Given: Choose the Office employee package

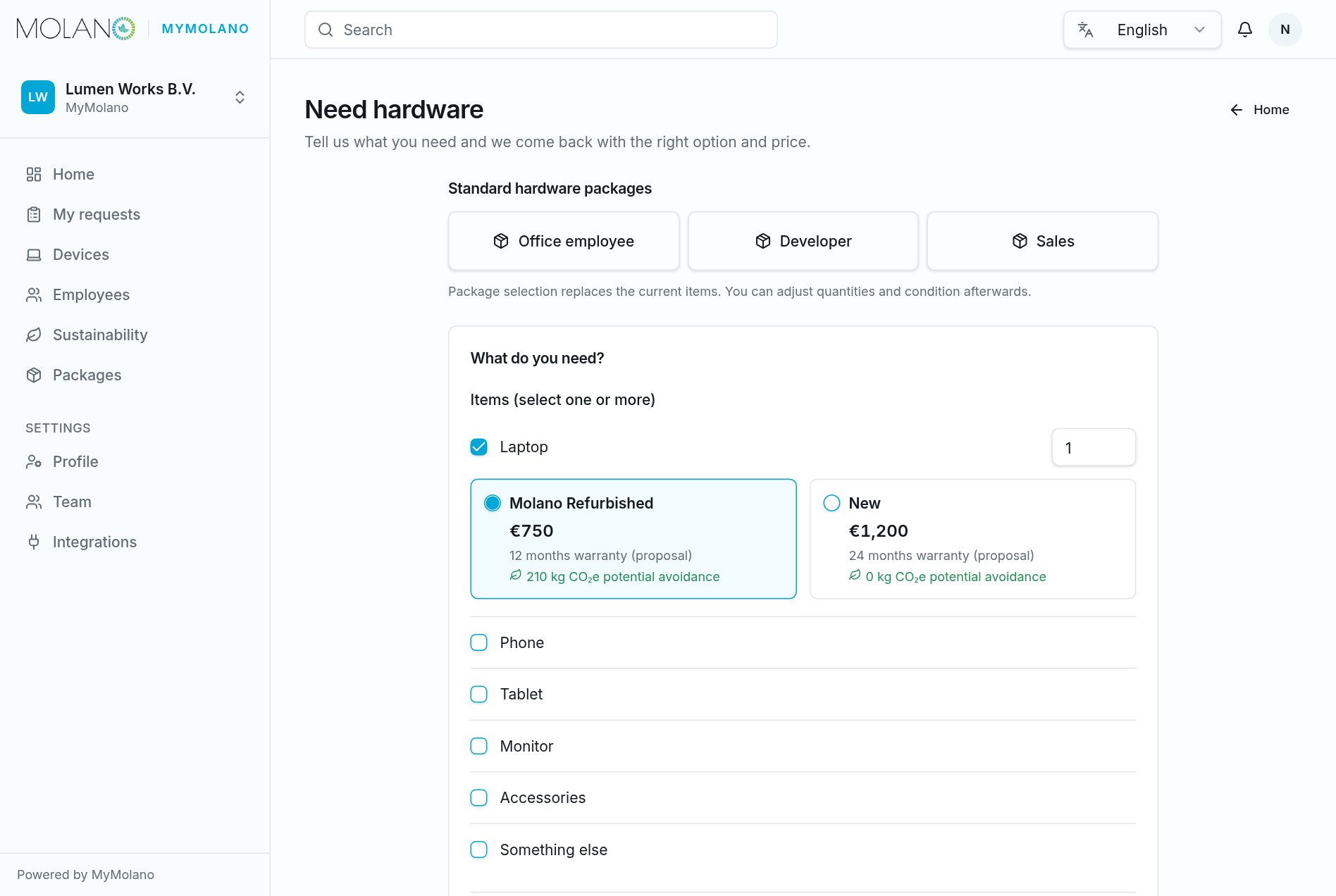Looking at the screenshot, I should point(564,241).
